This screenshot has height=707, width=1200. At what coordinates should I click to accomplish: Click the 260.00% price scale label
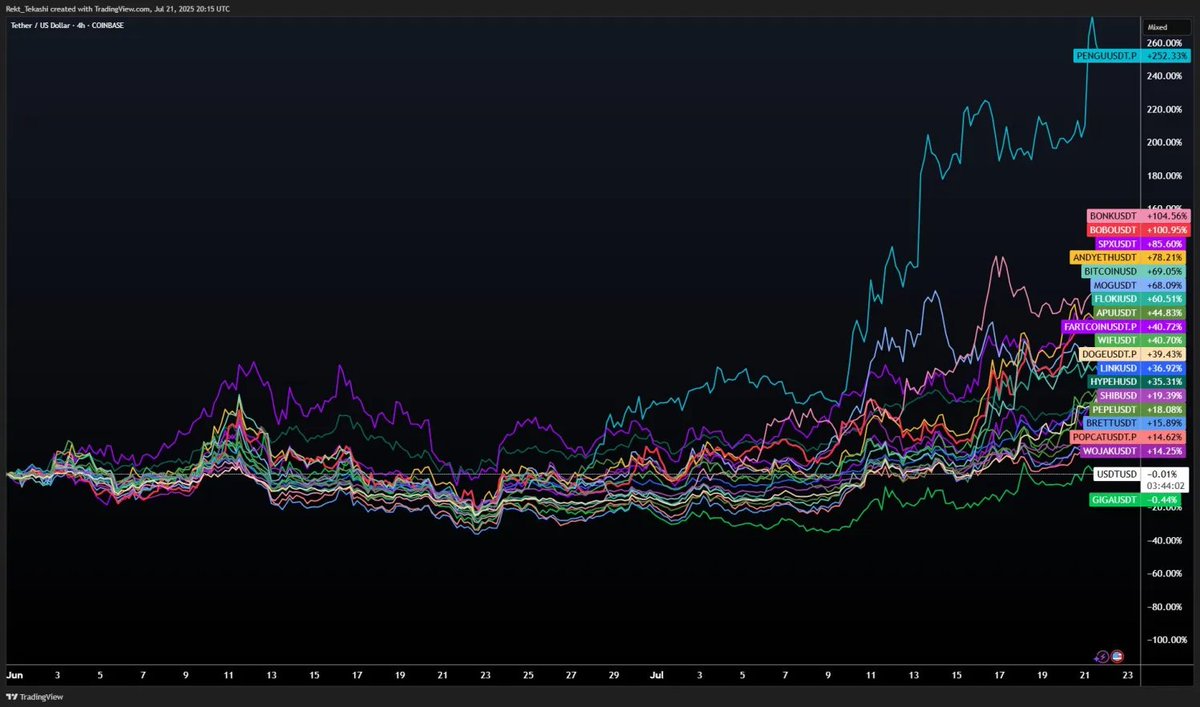click(1166, 43)
